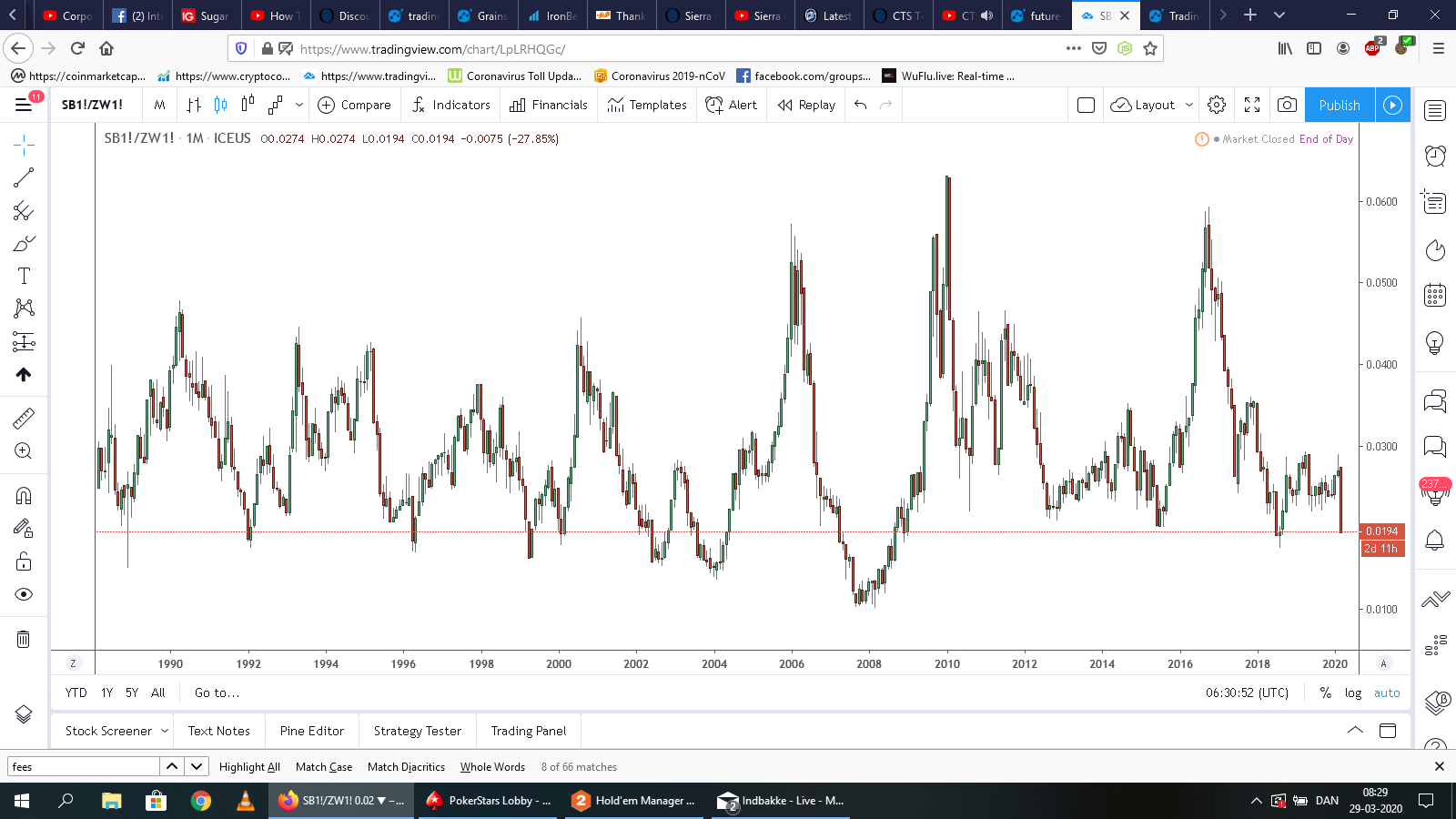
Task: Open the Trading Panel tab
Action: pyautogui.click(x=529, y=731)
